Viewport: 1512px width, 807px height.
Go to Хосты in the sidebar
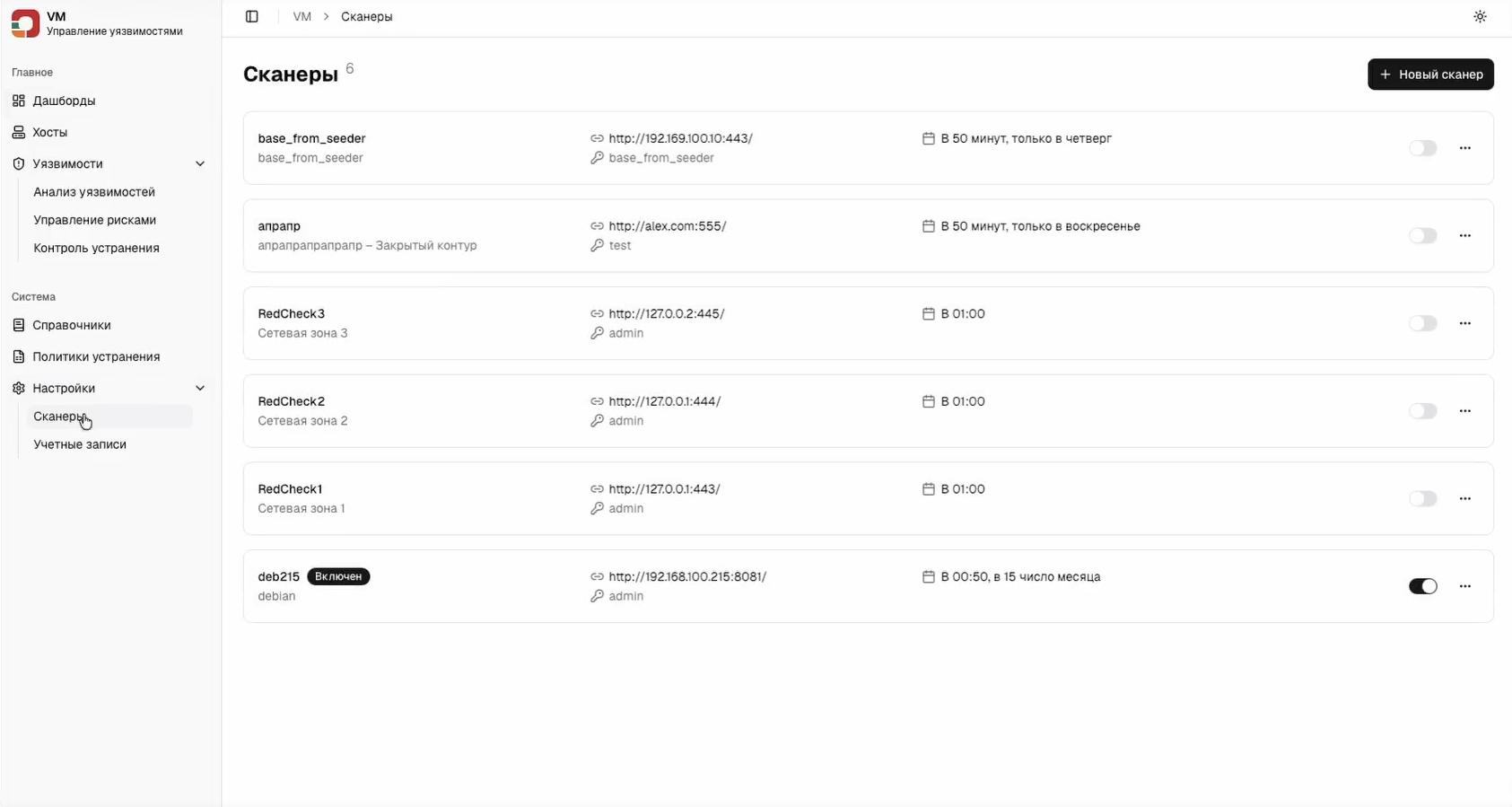[x=50, y=132]
